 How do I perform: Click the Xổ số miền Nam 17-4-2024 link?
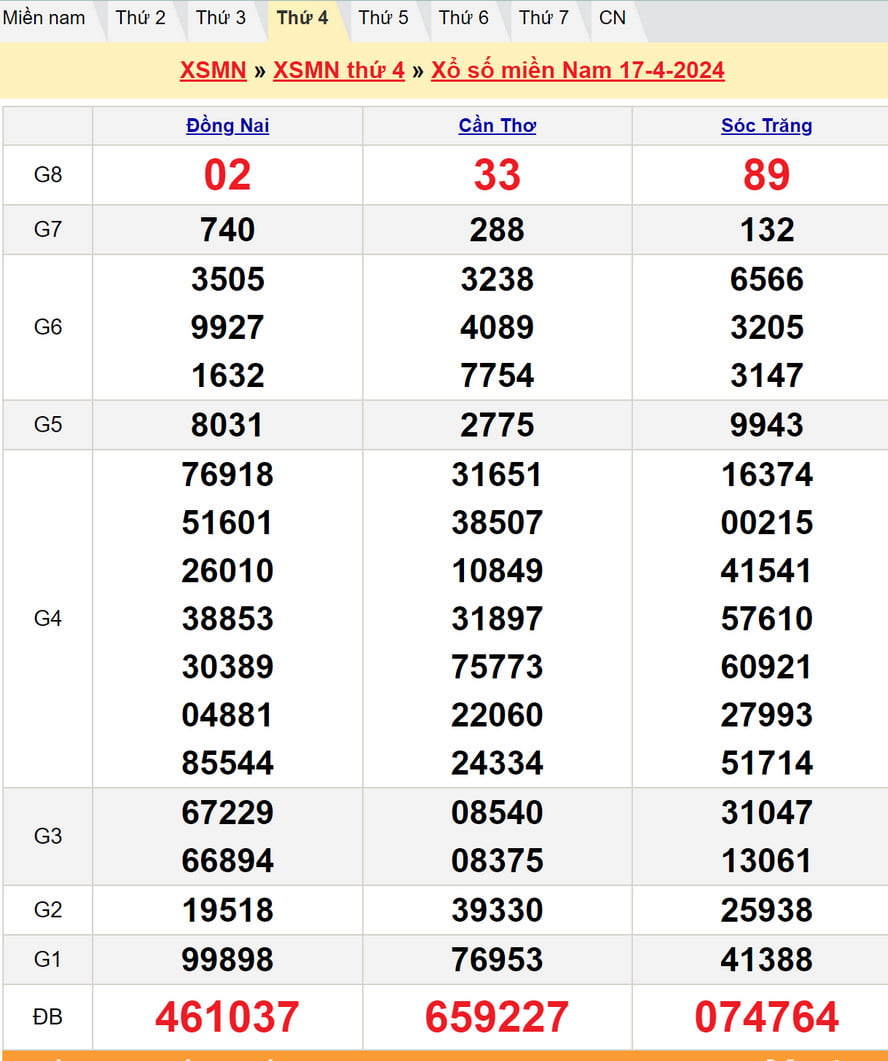577,70
